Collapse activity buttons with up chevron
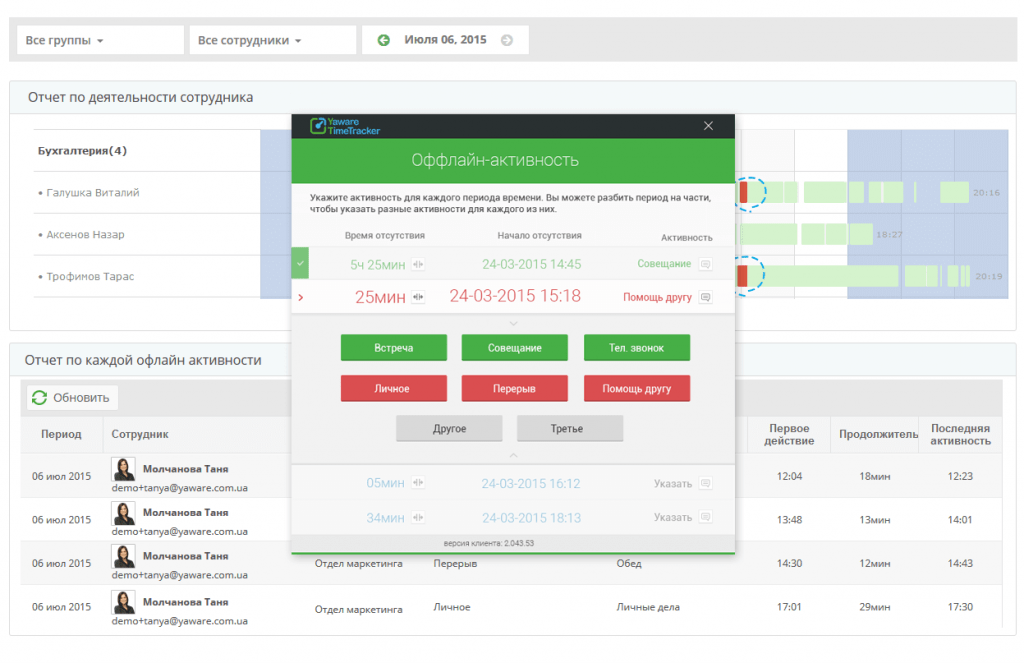The height and width of the screenshot is (663, 1024). click(513, 456)
